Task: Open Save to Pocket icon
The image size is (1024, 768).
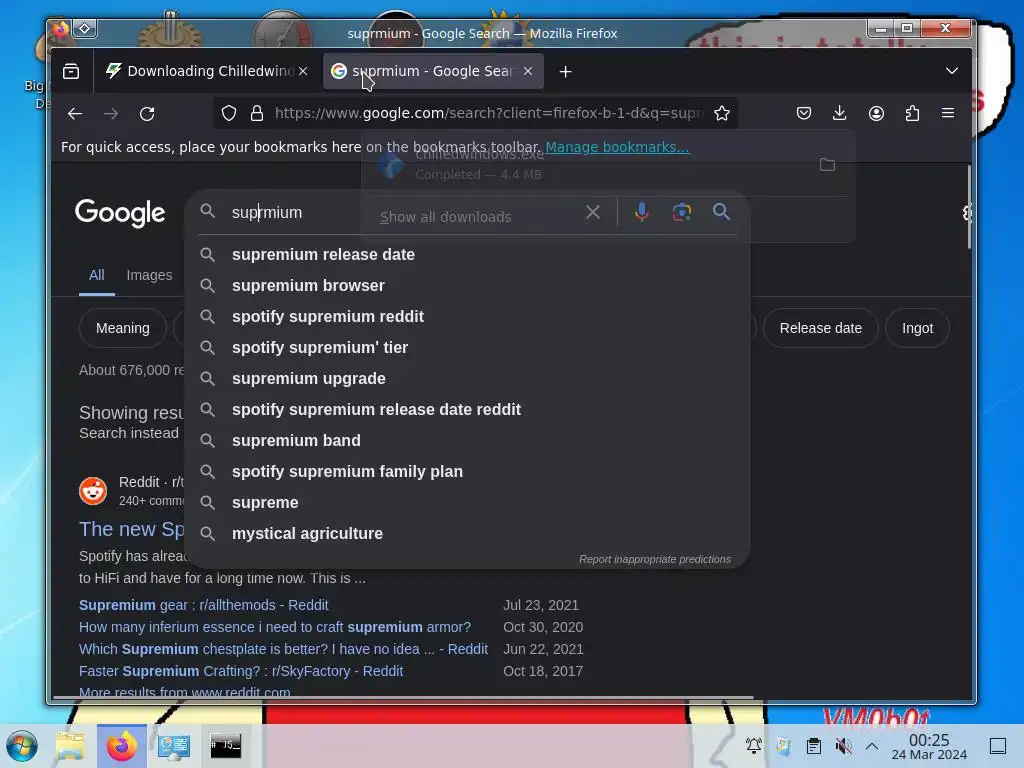Action: [804, 114]
